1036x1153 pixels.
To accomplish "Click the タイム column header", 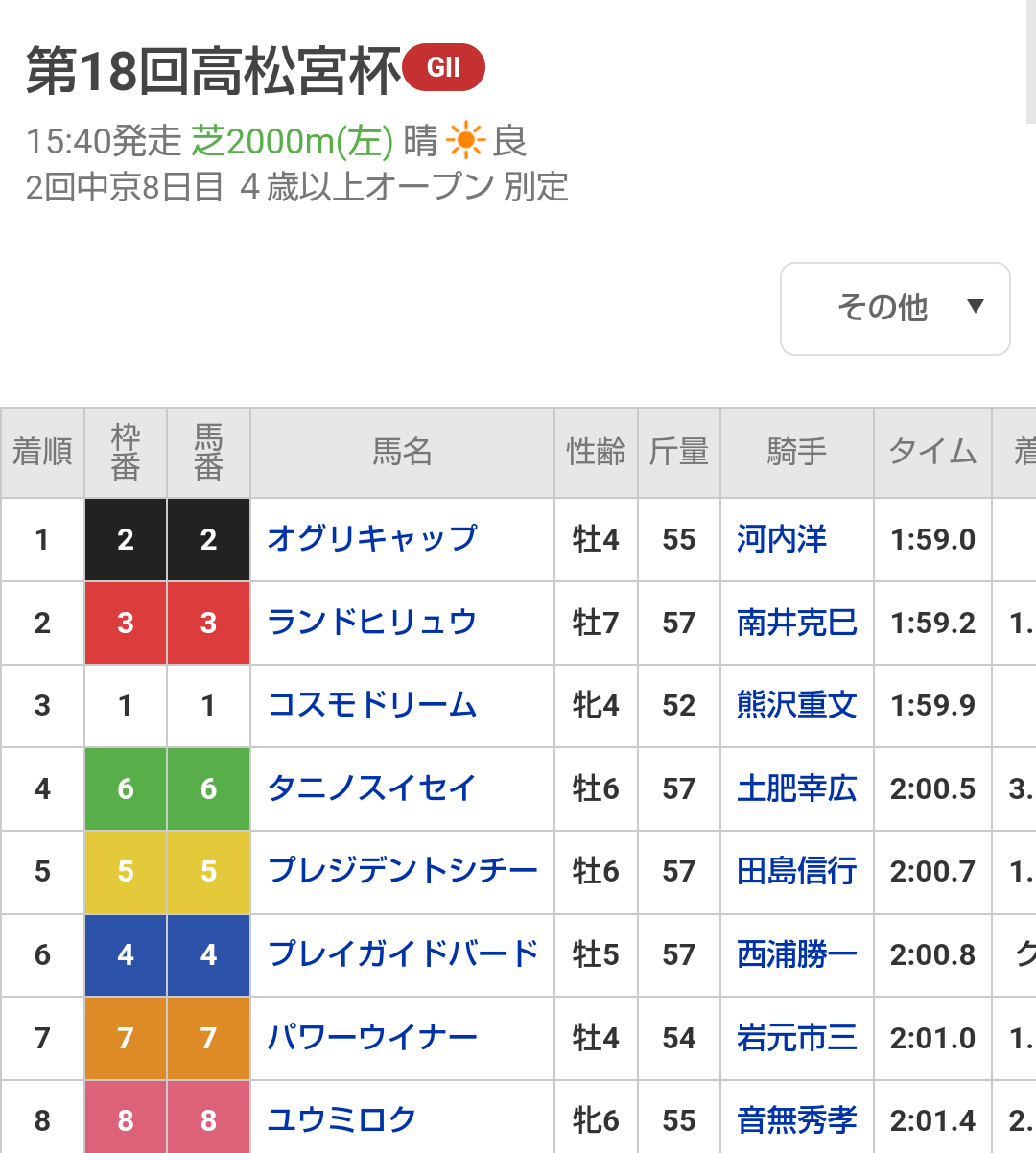I will coord(931,452).
